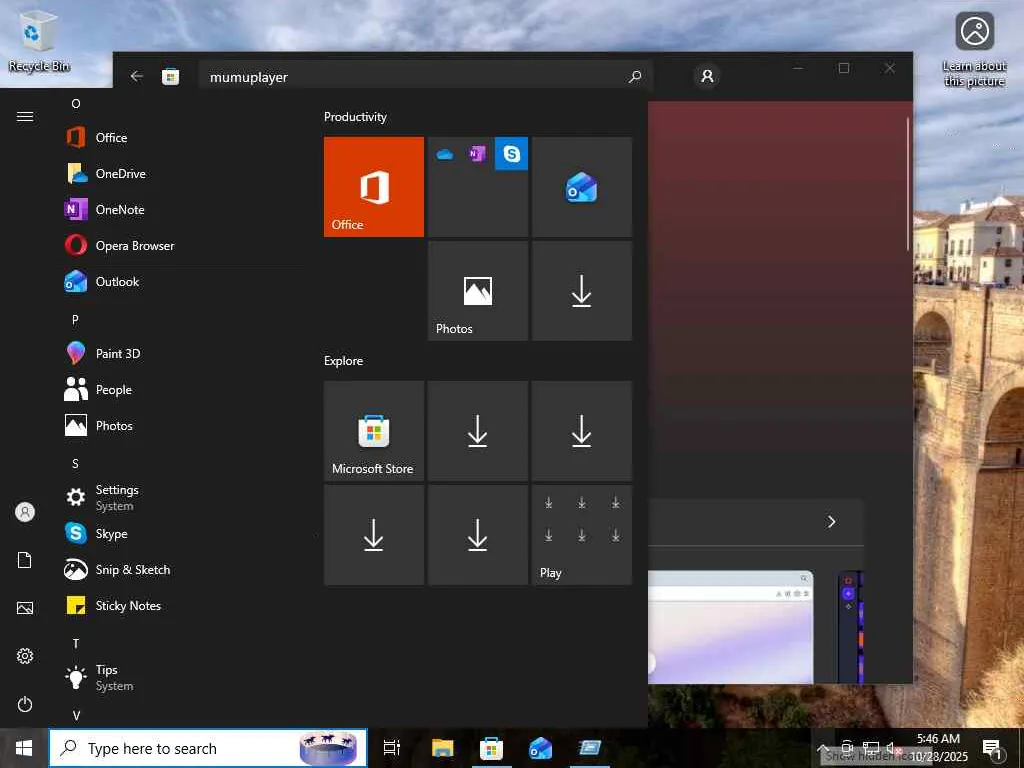Click the Power button in Start sidebar
The height and width of the screenshot is (768, 1024).
coord(25,704)
